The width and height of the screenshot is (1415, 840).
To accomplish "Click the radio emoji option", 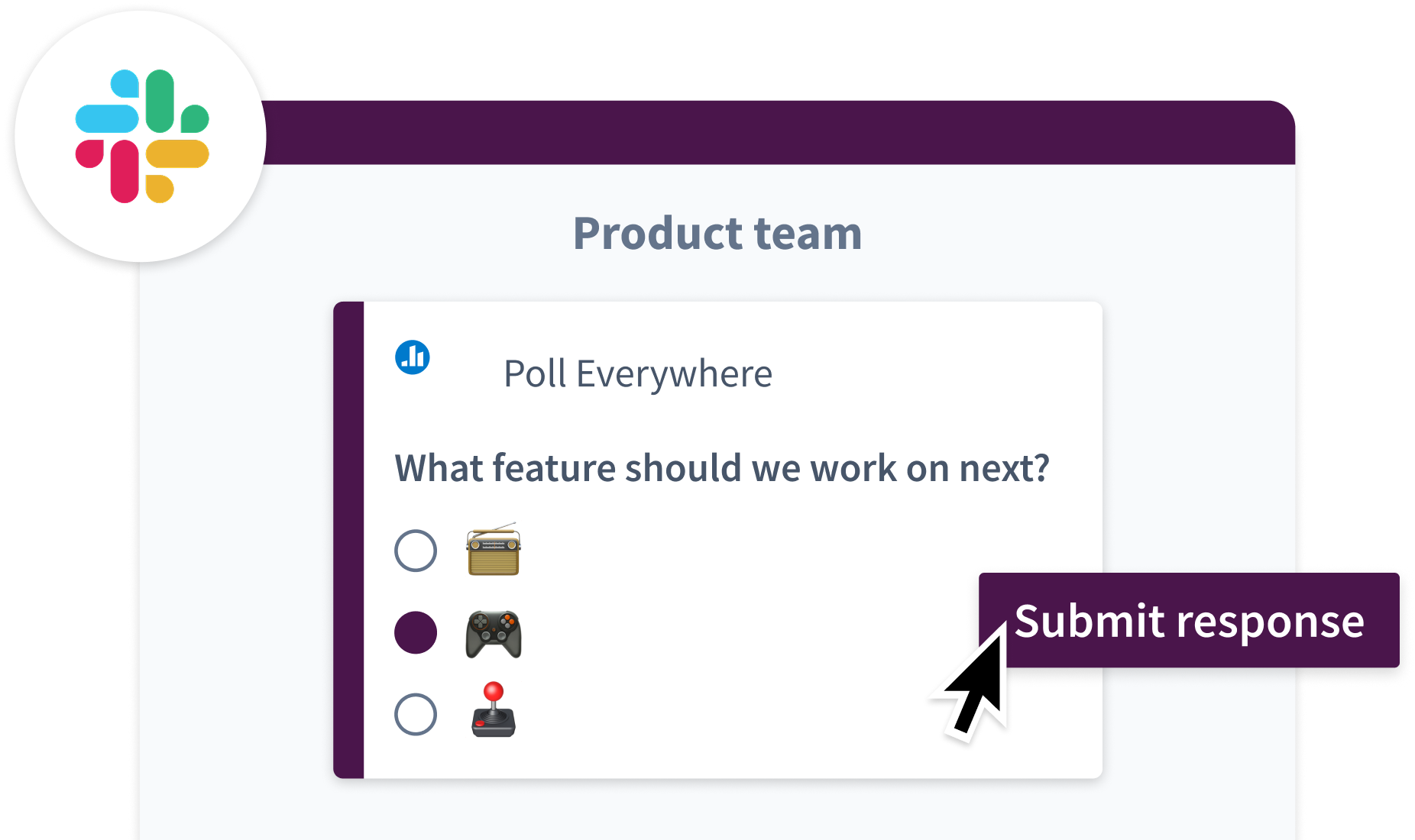I will (494, 550).
